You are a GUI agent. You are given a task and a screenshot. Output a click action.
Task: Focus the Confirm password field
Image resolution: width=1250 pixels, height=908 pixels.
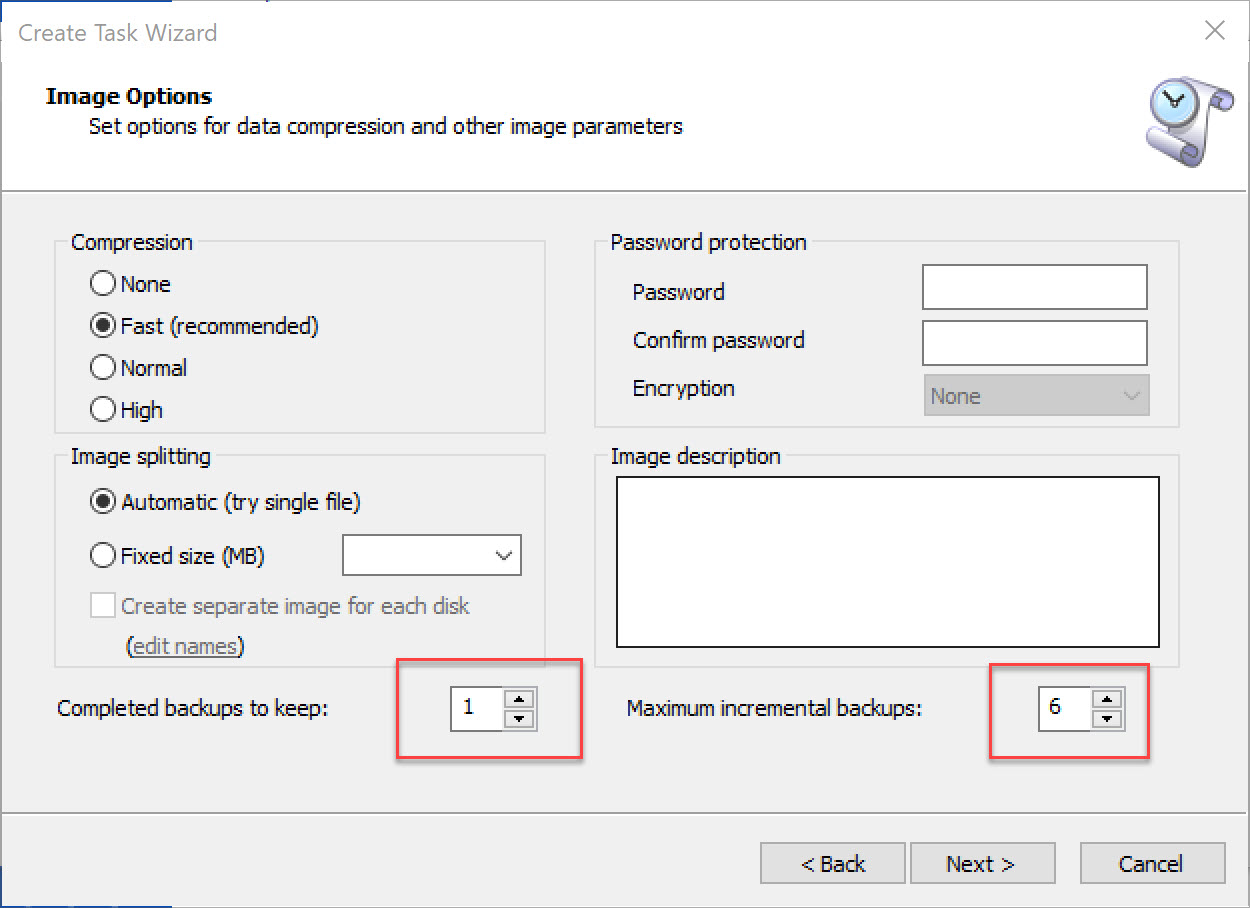(1035, 343)
